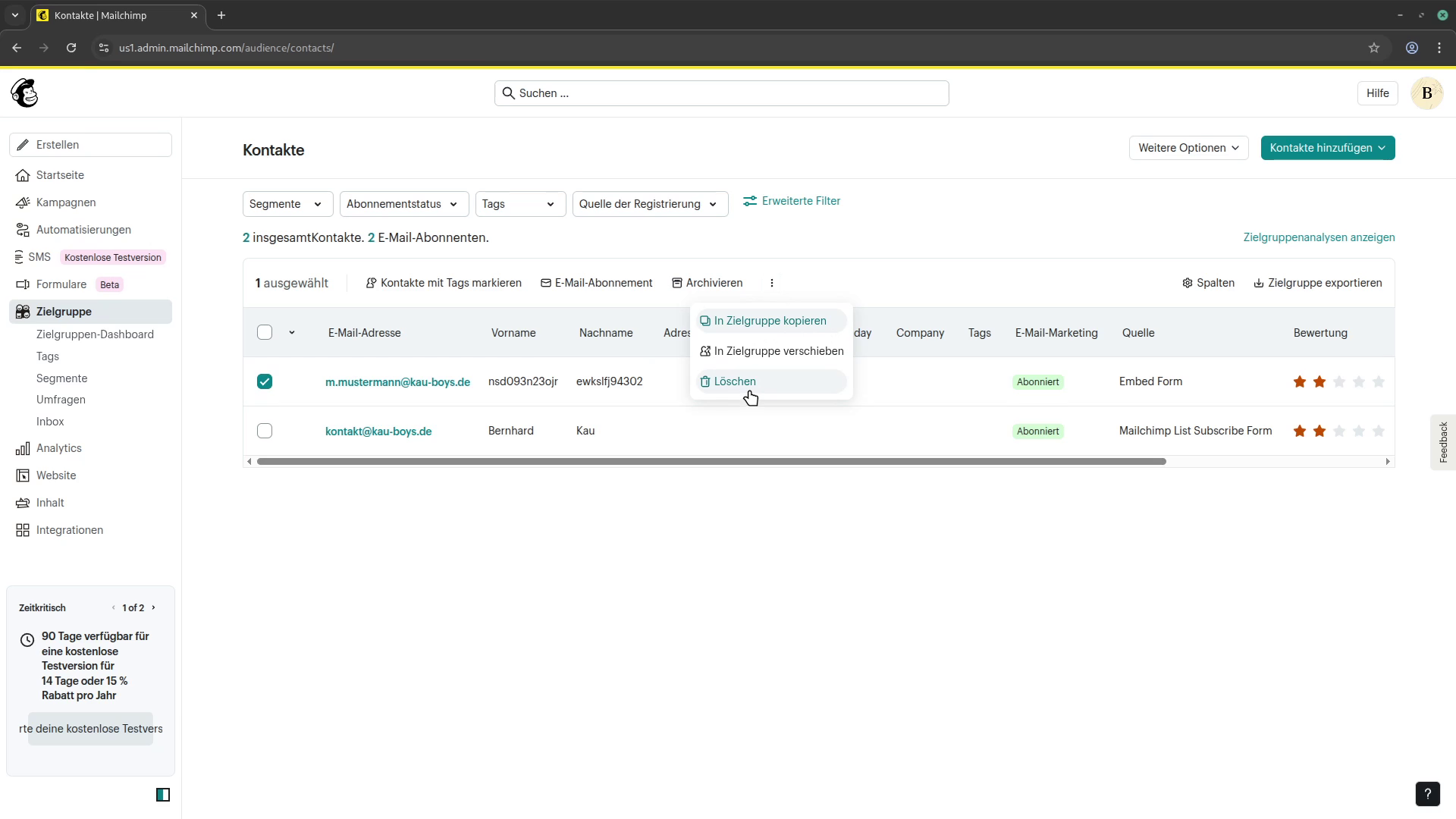Open Inbox sub-item in sidebar

pyautogui.click(x=50, y=422)
